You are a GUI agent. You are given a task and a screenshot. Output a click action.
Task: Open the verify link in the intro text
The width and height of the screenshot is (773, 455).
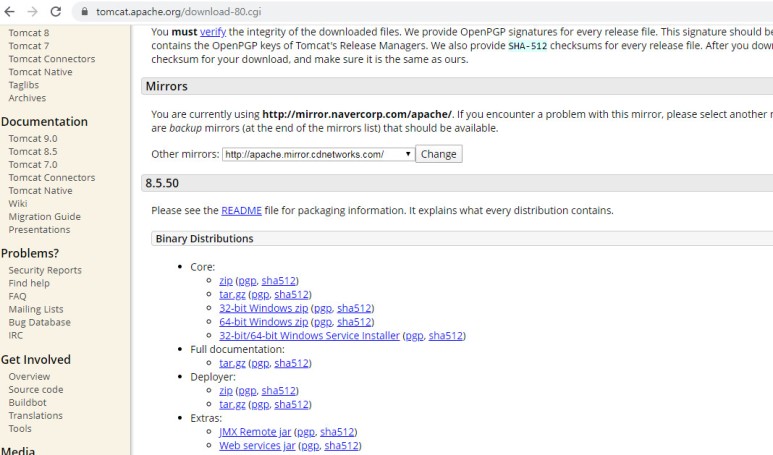point(213,32)
